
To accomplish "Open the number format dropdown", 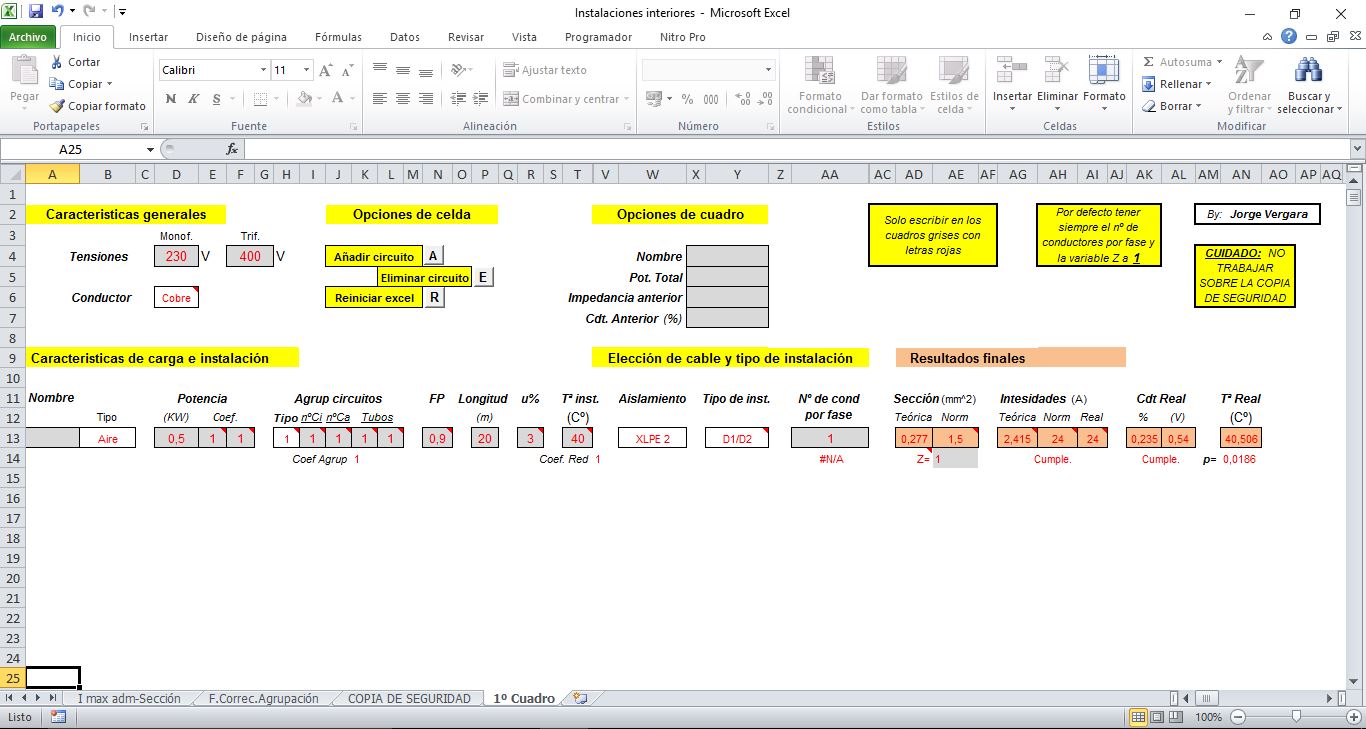I will (x=768, y=70).
